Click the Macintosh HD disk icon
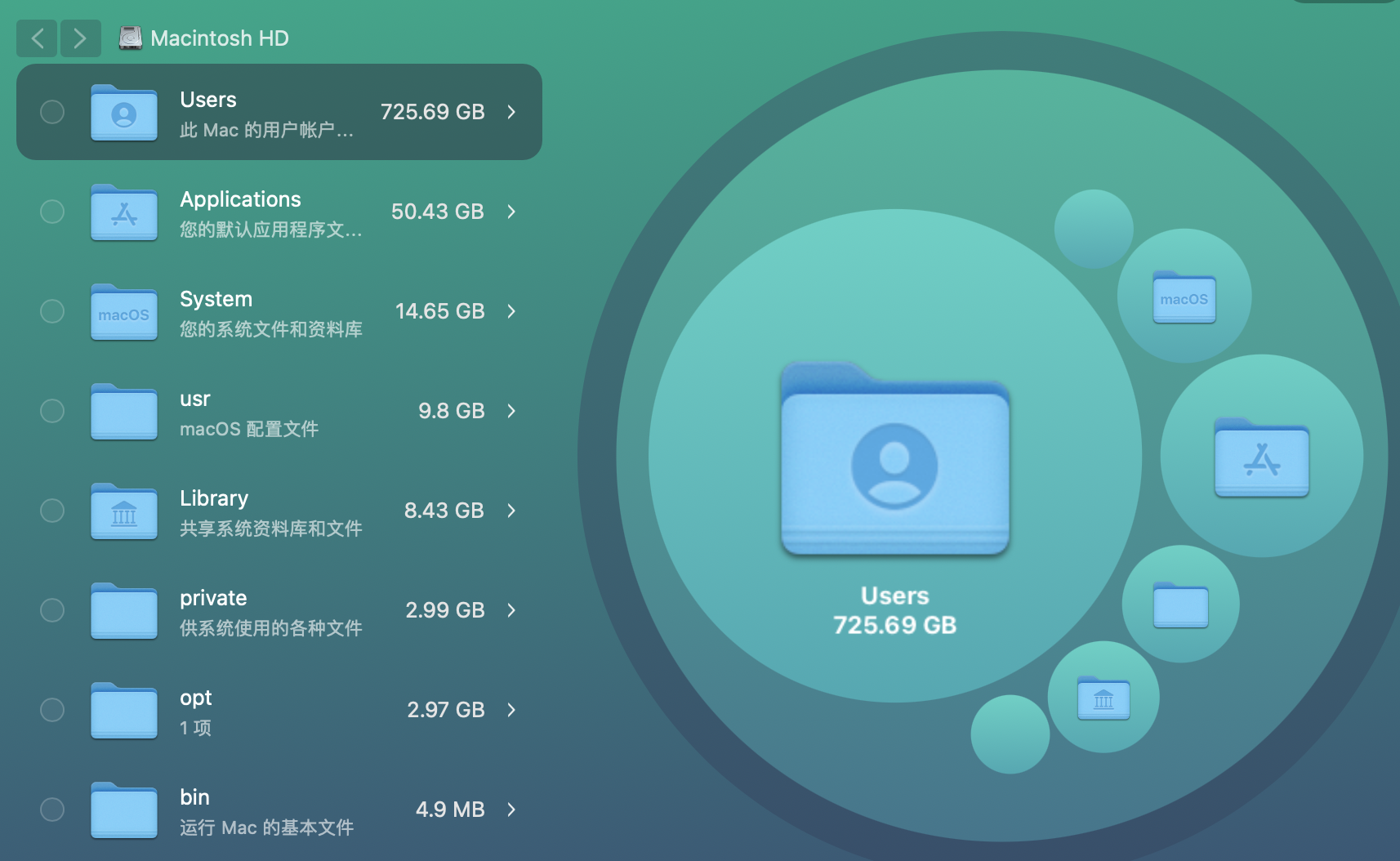Screen dimensions: 1400x861 [130, 38]
